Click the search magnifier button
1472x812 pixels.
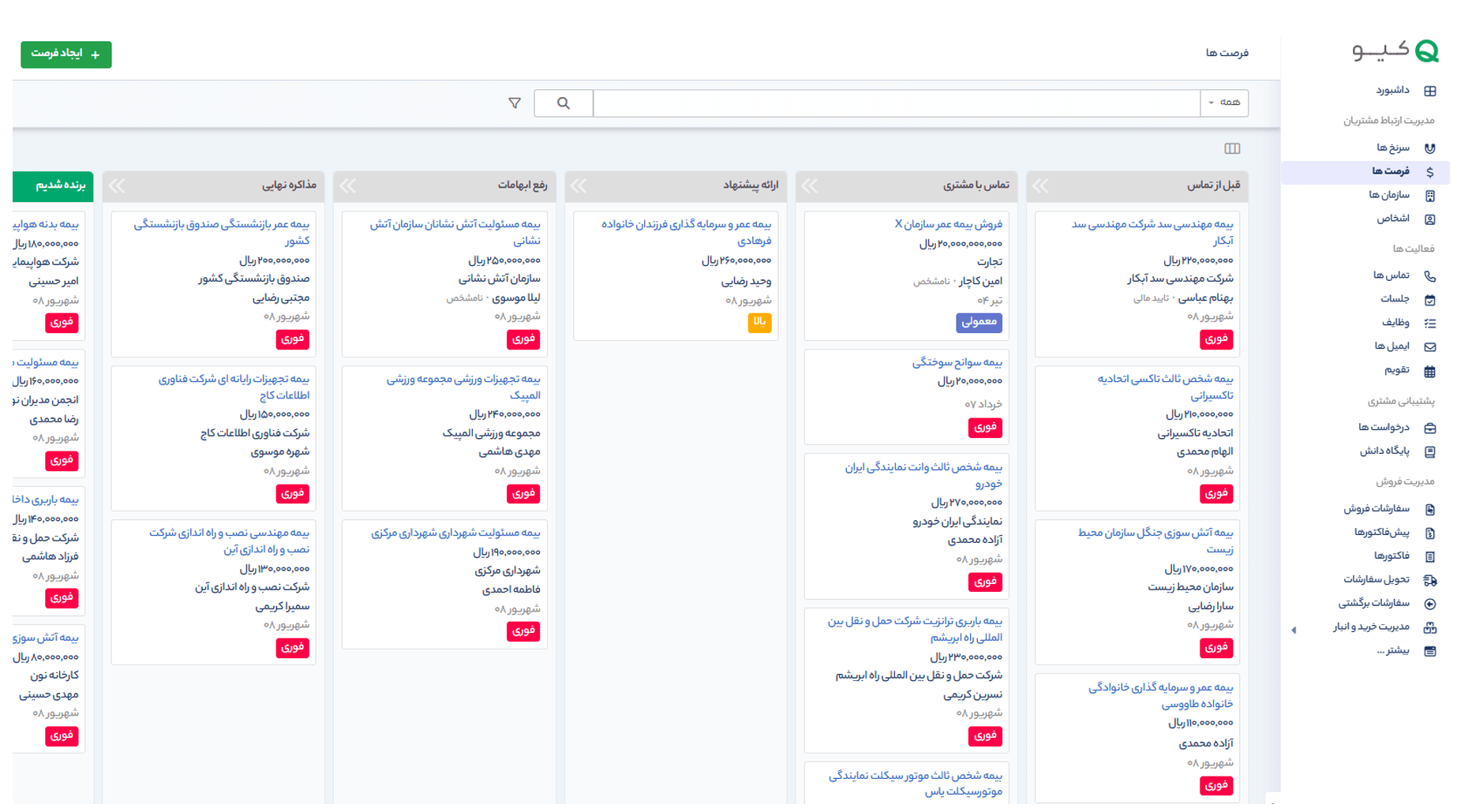tap(564, 103)
